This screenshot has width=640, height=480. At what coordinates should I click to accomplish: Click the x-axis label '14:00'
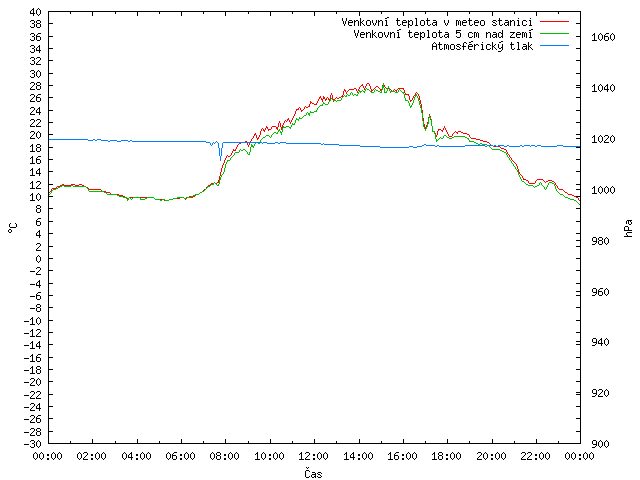tap(358, 456)
